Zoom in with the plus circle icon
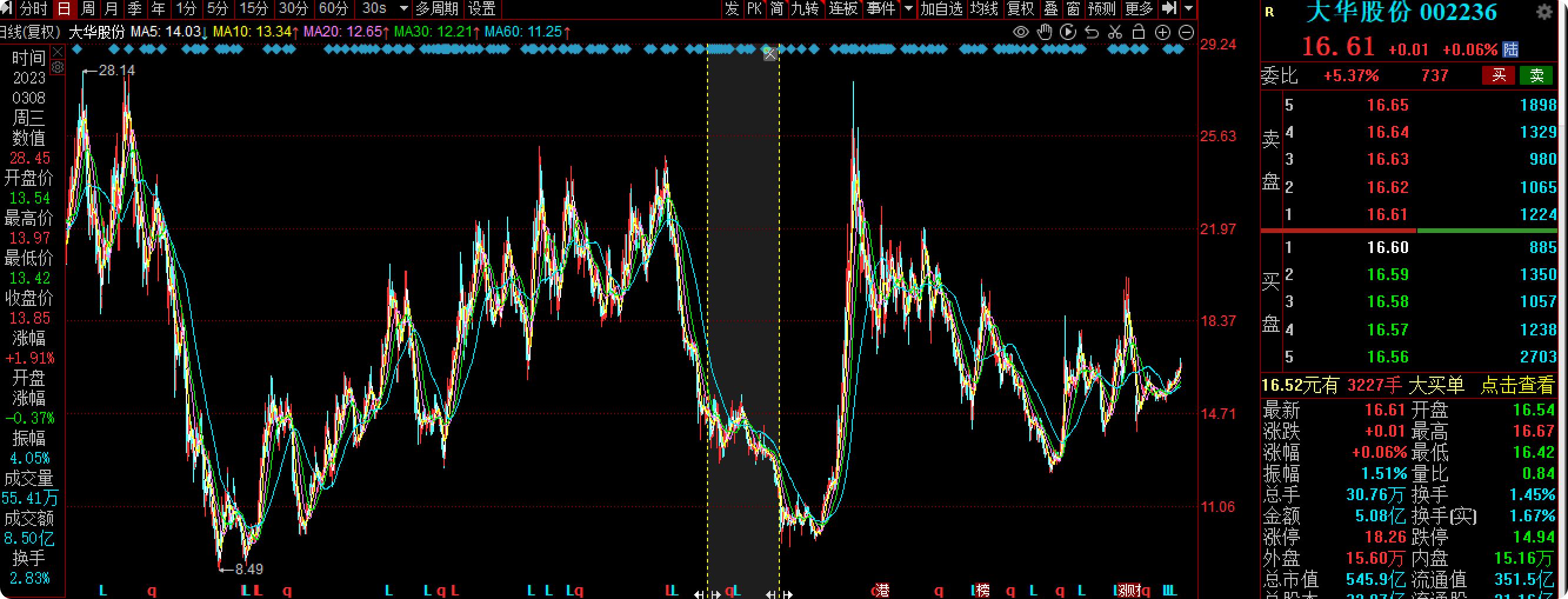Screen dimensions: 1568x599 [x=1163, y=32]
